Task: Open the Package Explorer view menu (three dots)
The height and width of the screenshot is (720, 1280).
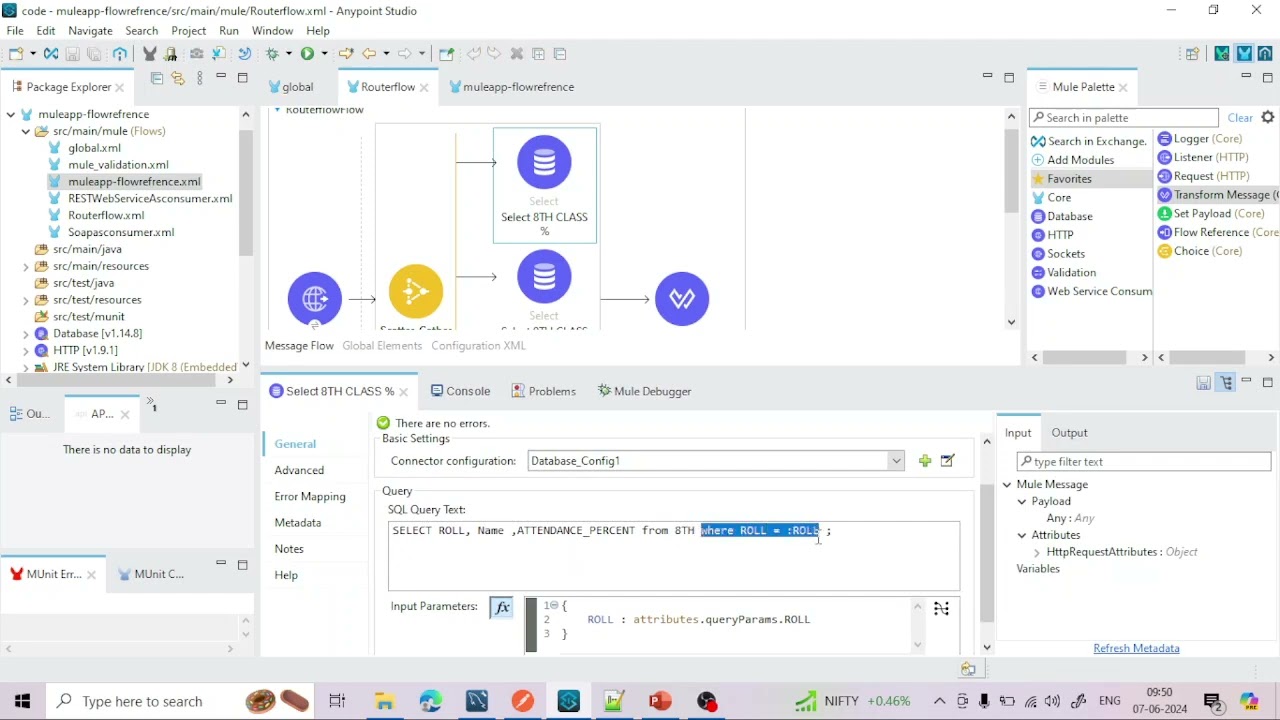Action: click(x=200, y=78)
